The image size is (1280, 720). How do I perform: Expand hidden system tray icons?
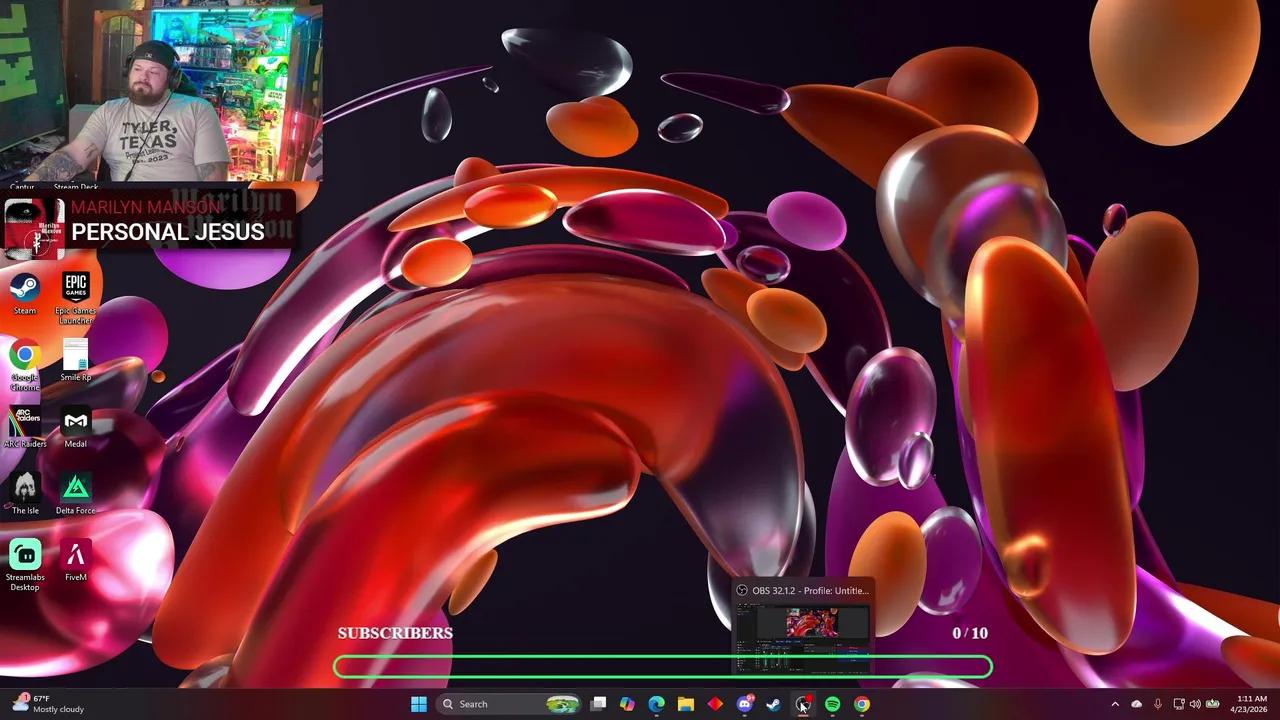[x=1115, y=704]
